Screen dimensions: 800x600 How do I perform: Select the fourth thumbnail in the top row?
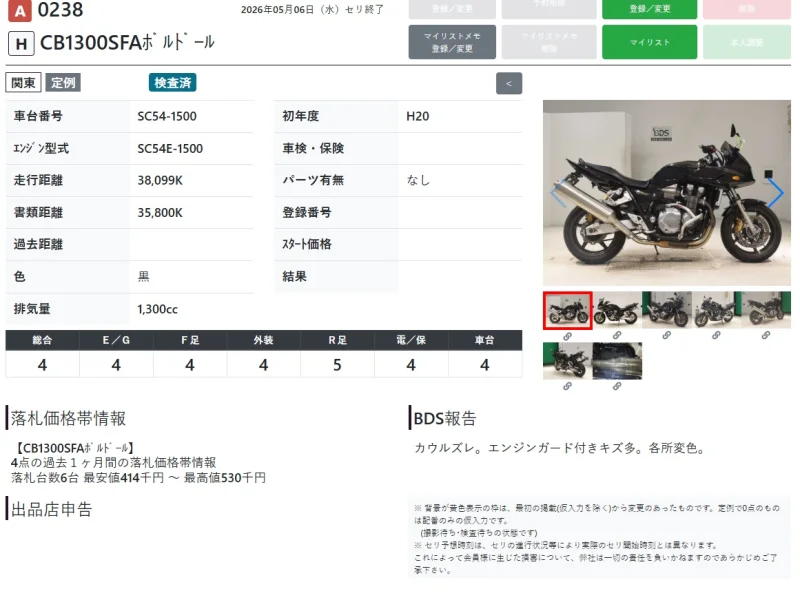716,310
